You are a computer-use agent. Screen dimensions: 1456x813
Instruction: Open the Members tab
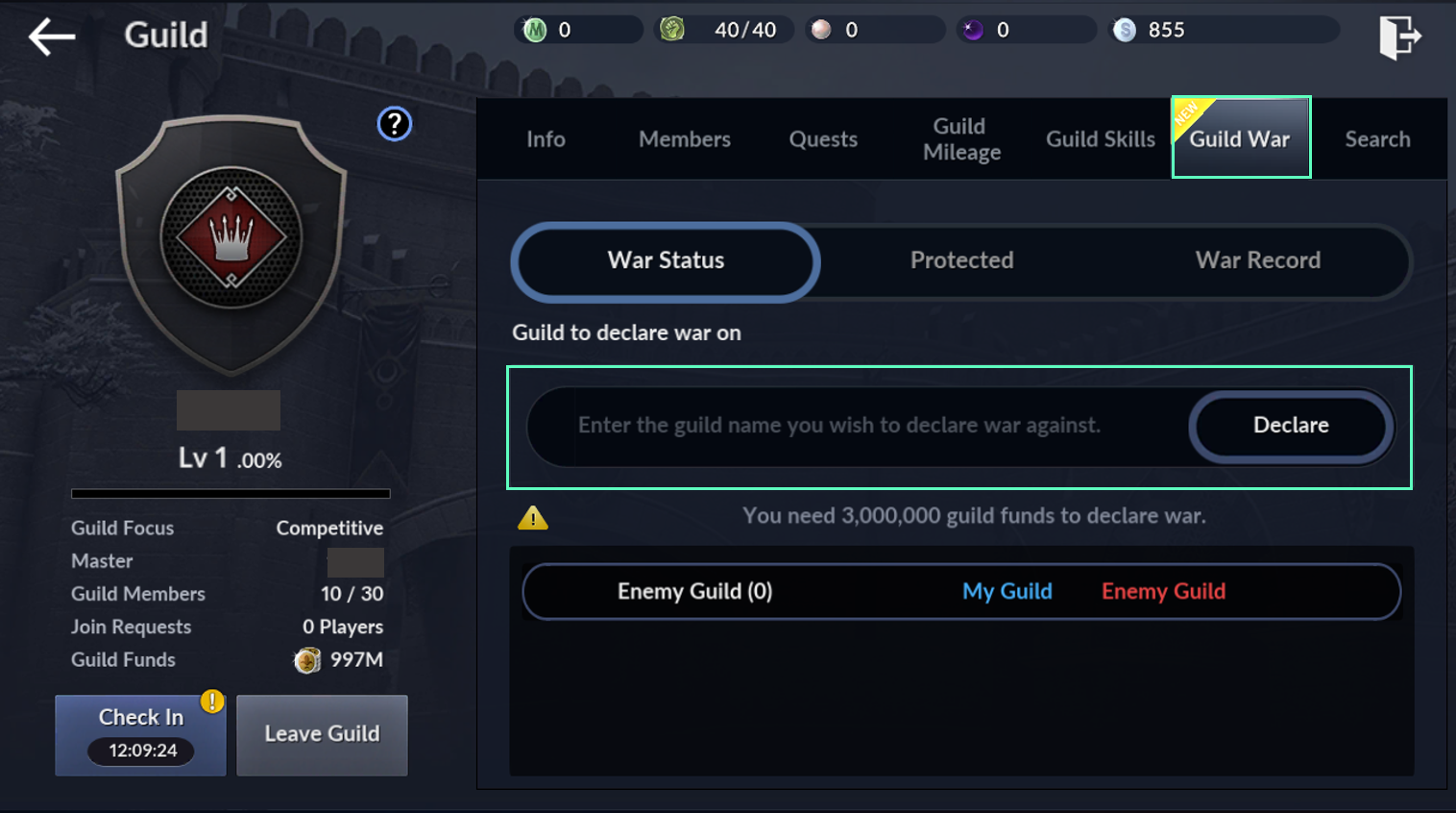pos(685,139)
